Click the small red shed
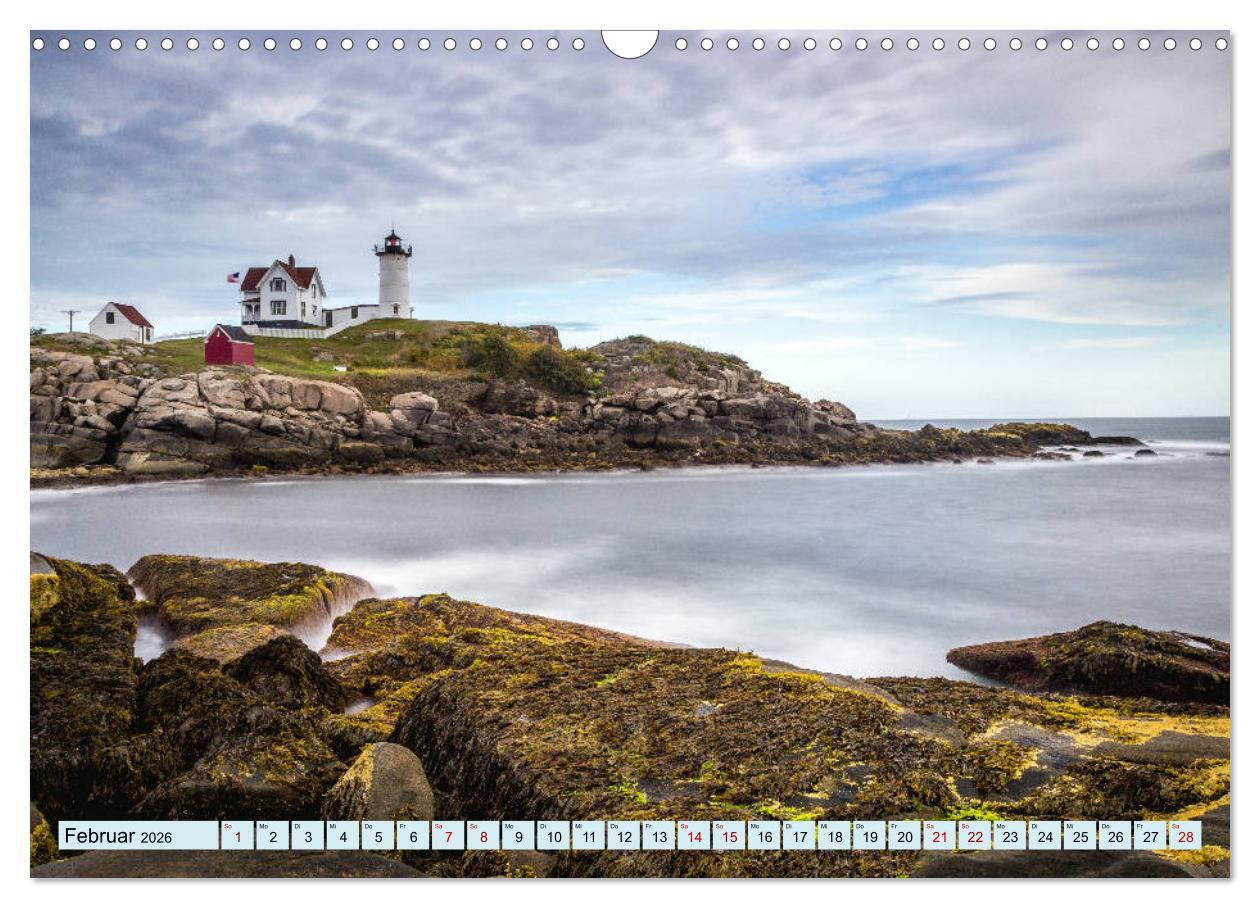Screen dimensions: 1260x908 tap(229, 347)
